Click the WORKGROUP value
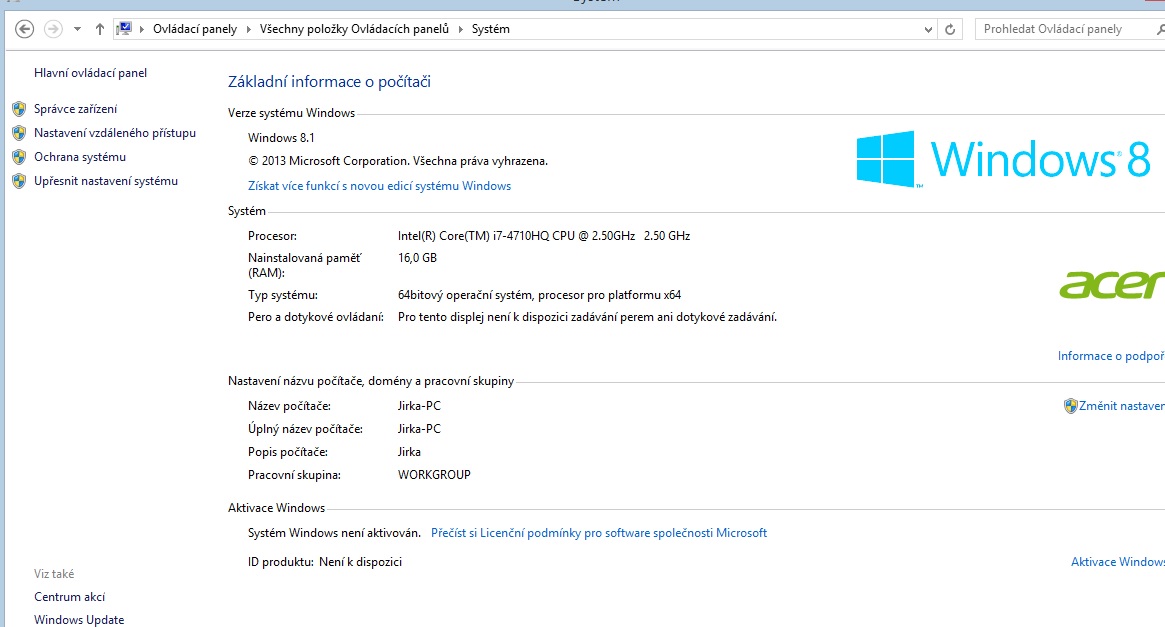This screenshot has width=1165, height=627. pyautogui.click(x=434, y=475)
